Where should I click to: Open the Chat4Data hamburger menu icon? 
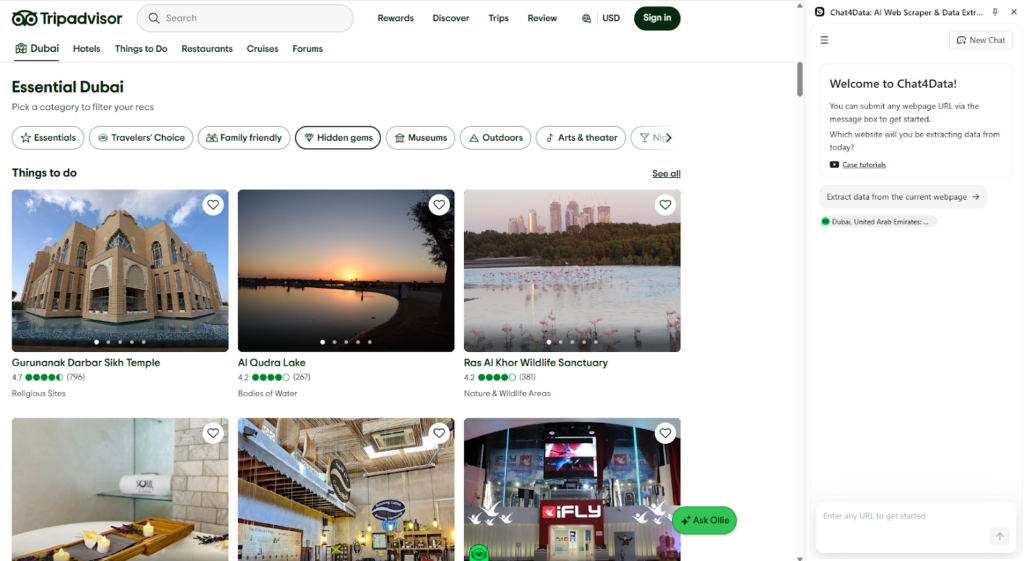point(824,40)
